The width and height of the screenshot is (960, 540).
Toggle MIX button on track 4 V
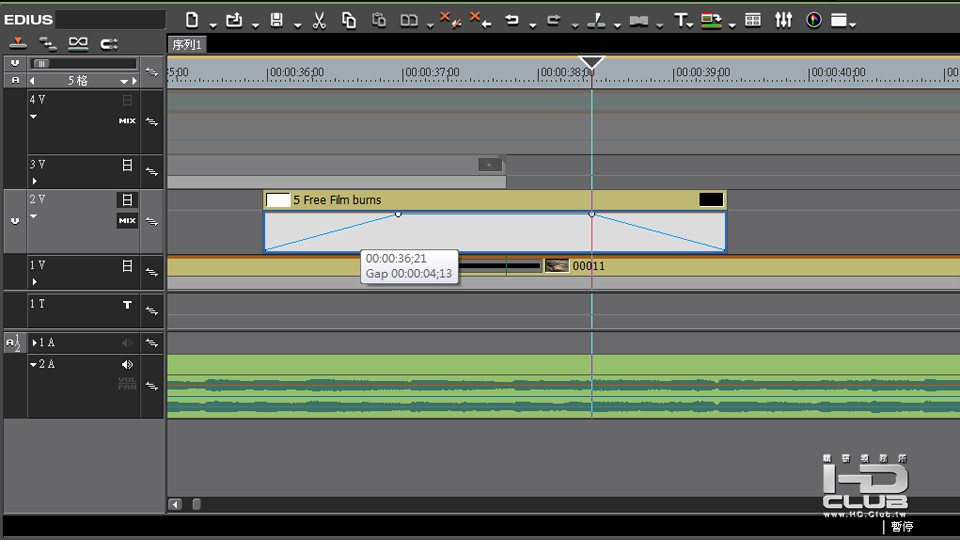(x=127, y=121)
